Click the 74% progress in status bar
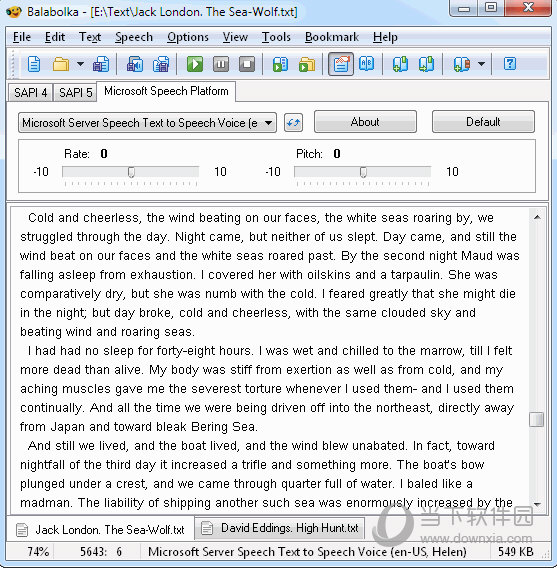This screenshot has width=557, height=568. 38,552
